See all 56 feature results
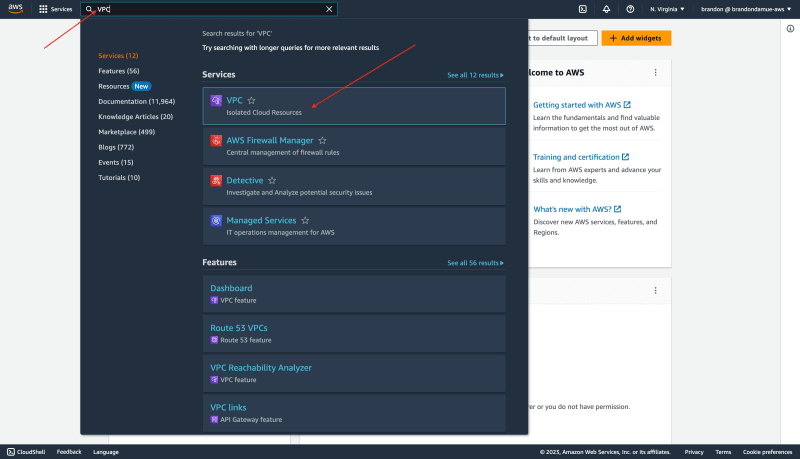 [476, 263]
